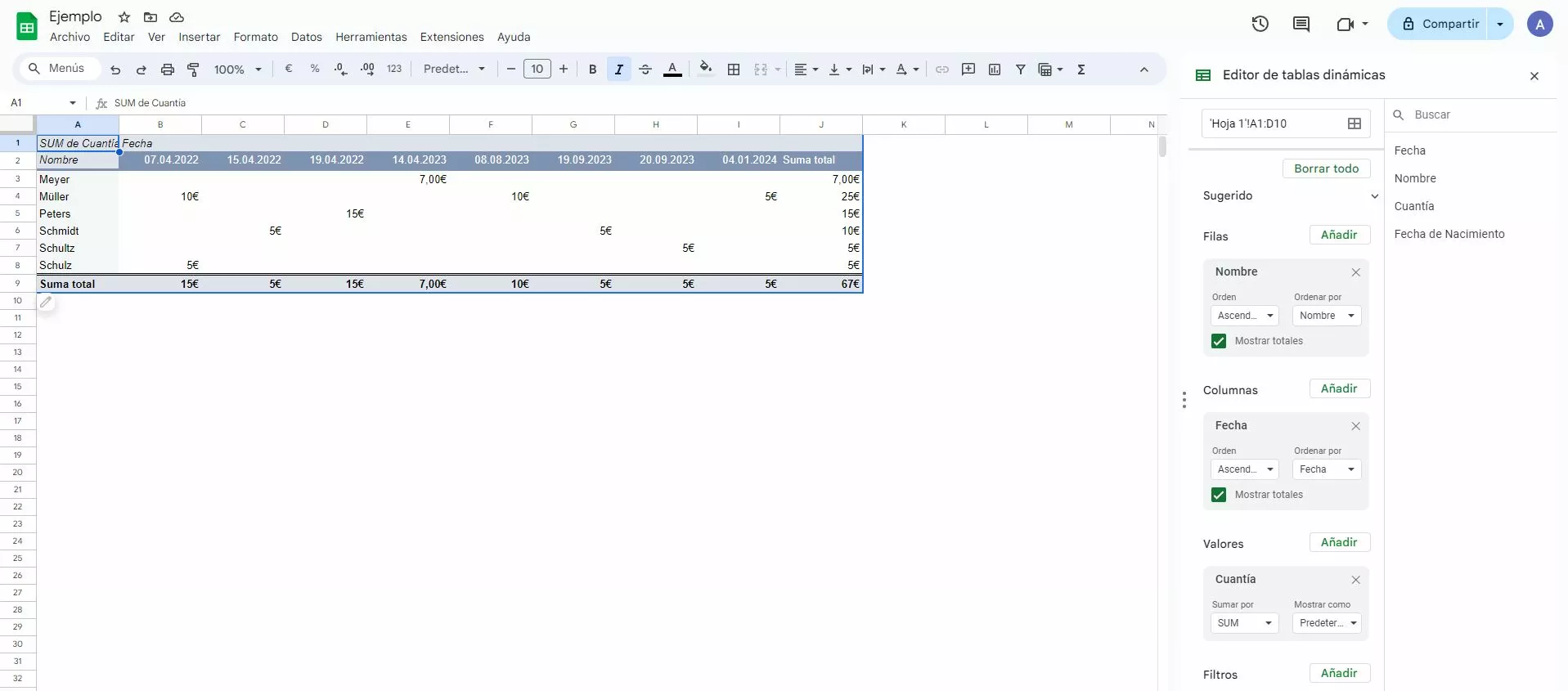This screenshot has height=691, width=1568.
Task: Toggle italic formatting button
Action: pyautogui.click(x=619, y=70)
